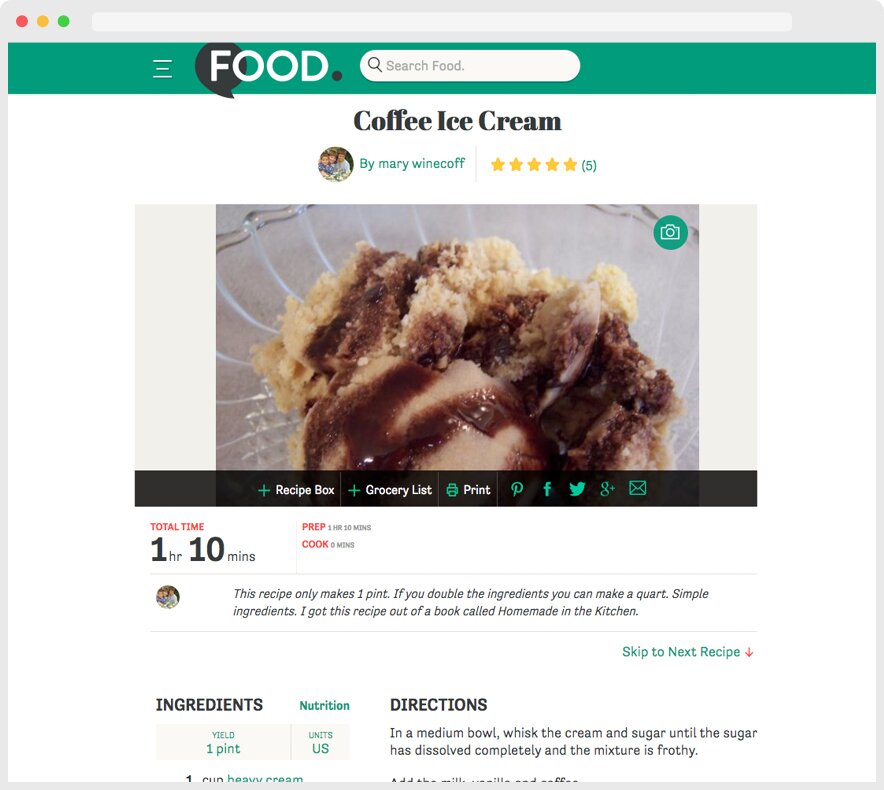
Task: Click the camera photo upload icon
Action: click(670, 232)
